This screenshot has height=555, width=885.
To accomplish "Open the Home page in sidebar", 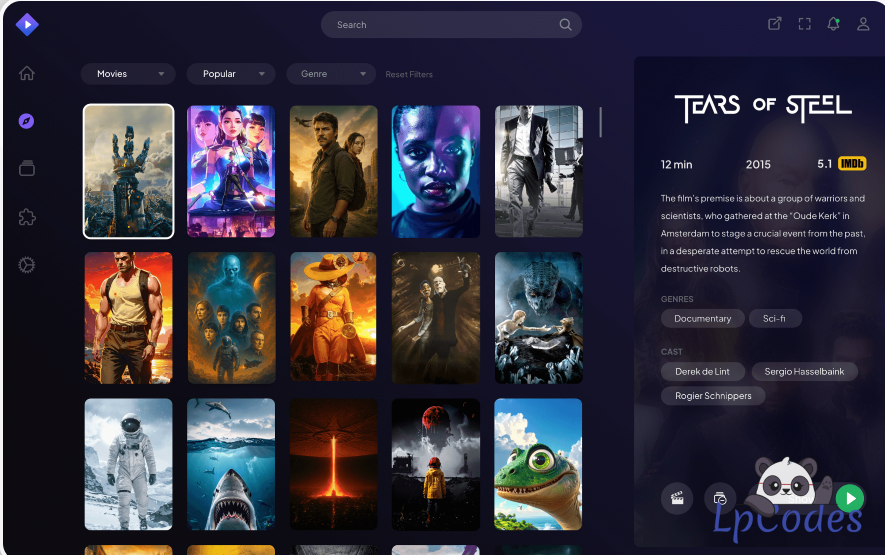I will (27, 73).
